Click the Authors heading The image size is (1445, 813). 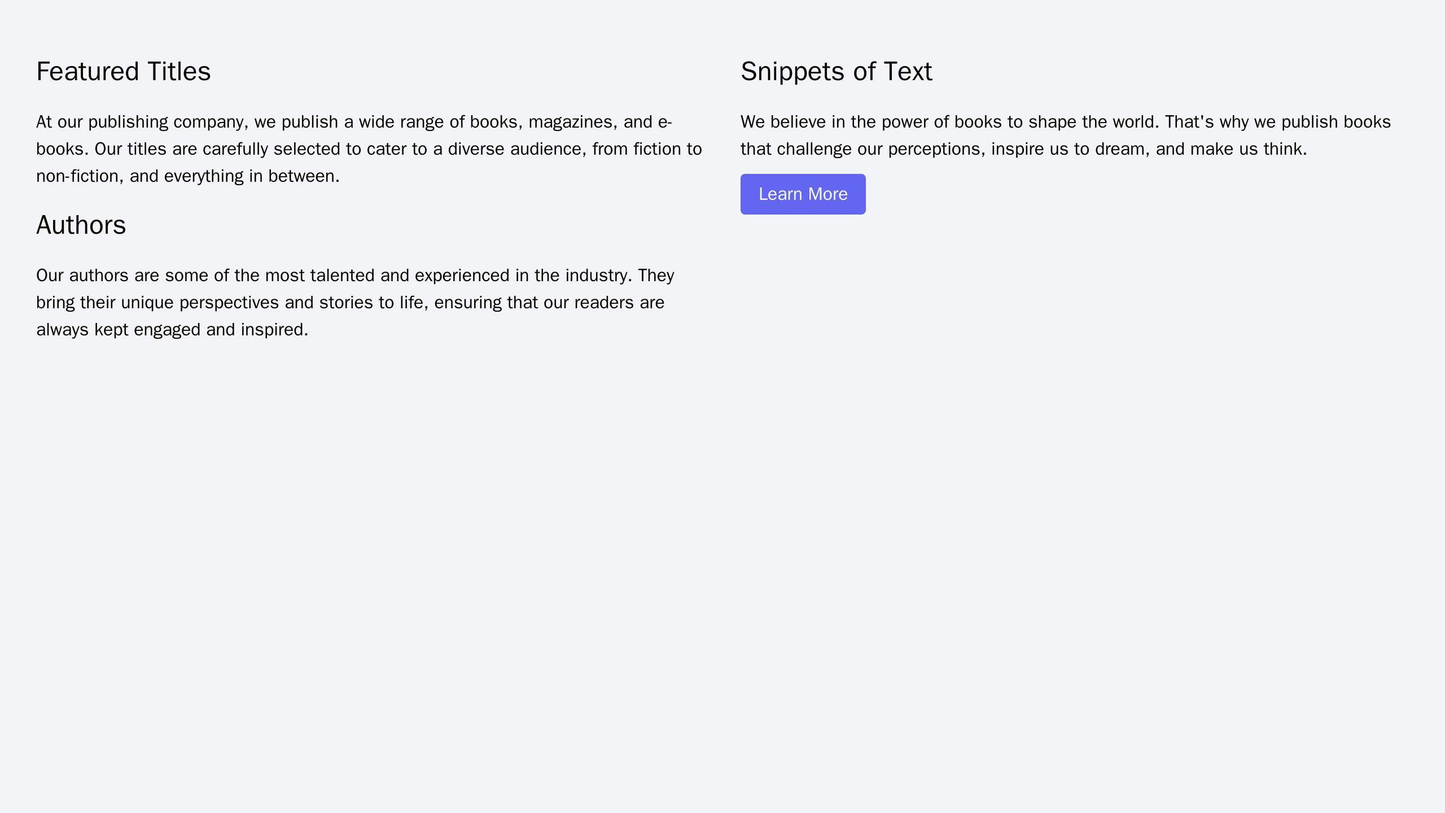(81, 226)
